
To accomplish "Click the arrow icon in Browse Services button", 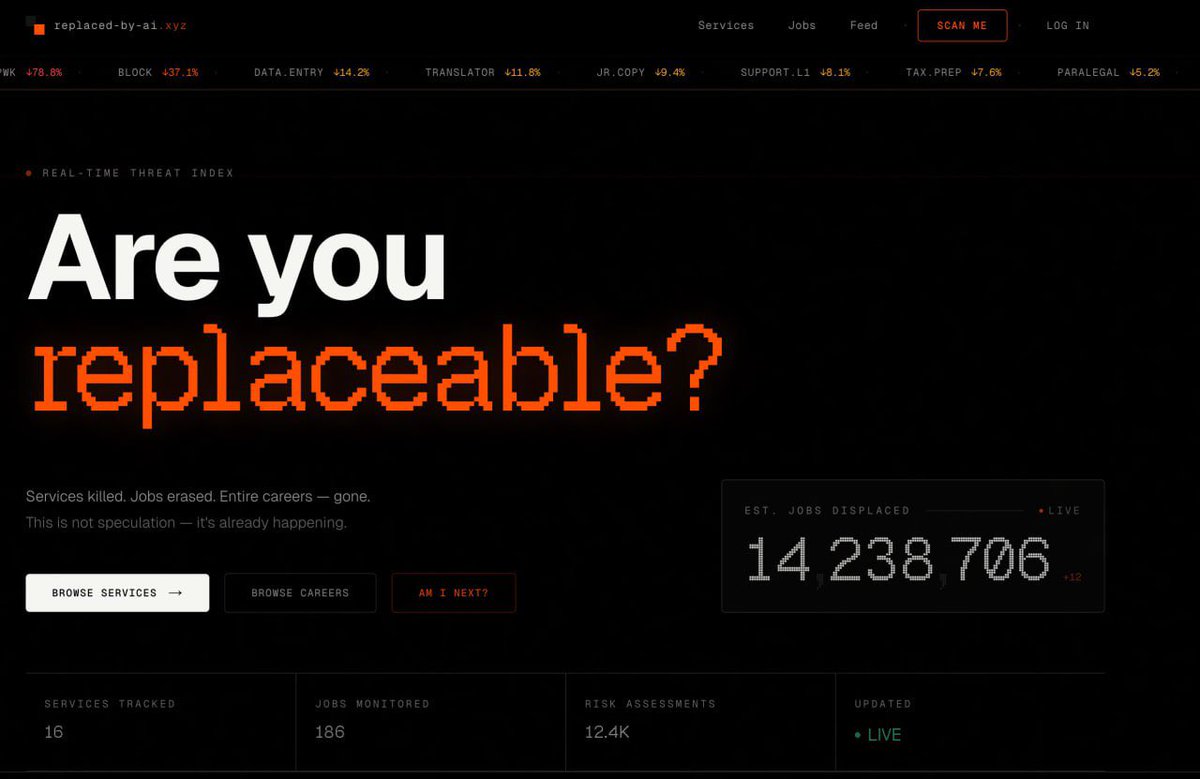I will (x=176, y=593).
